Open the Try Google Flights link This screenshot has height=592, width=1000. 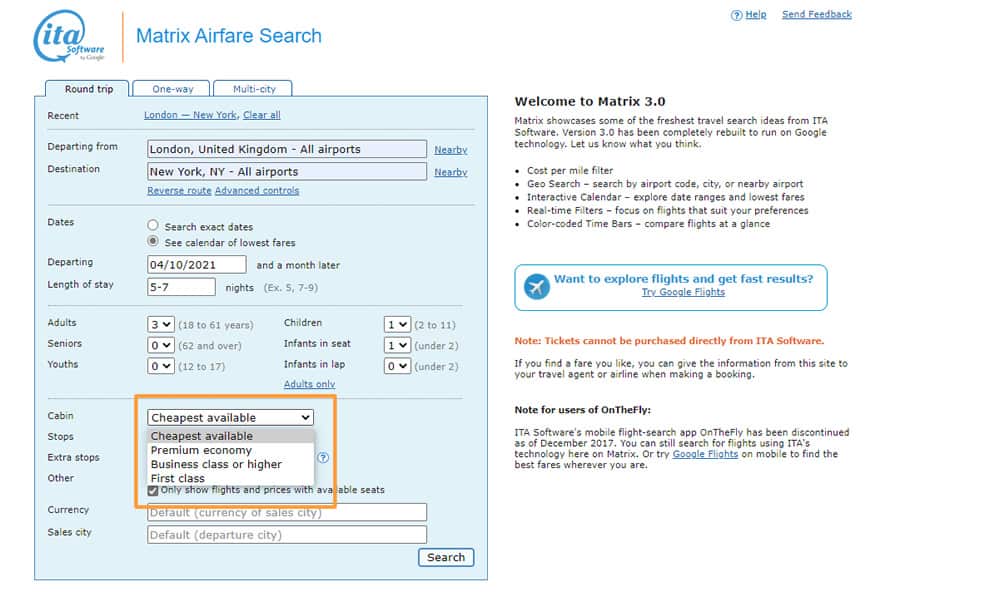click(683, 292)
